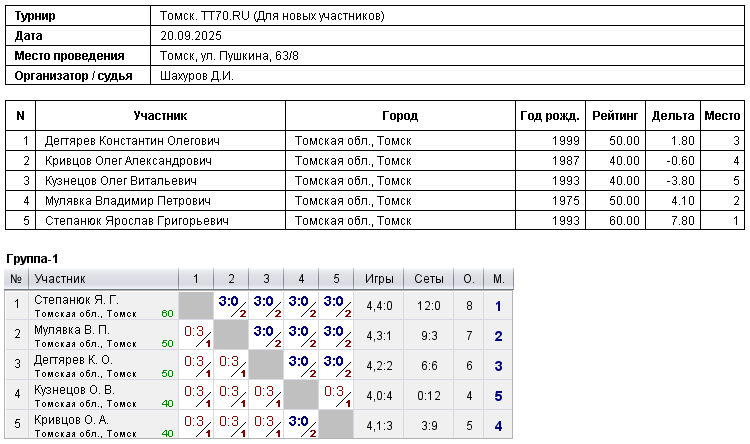Click organizer name Шахуров Д.И.
Image resolution: width=750 pixels, height=444 pixels.
pos(197,75)
